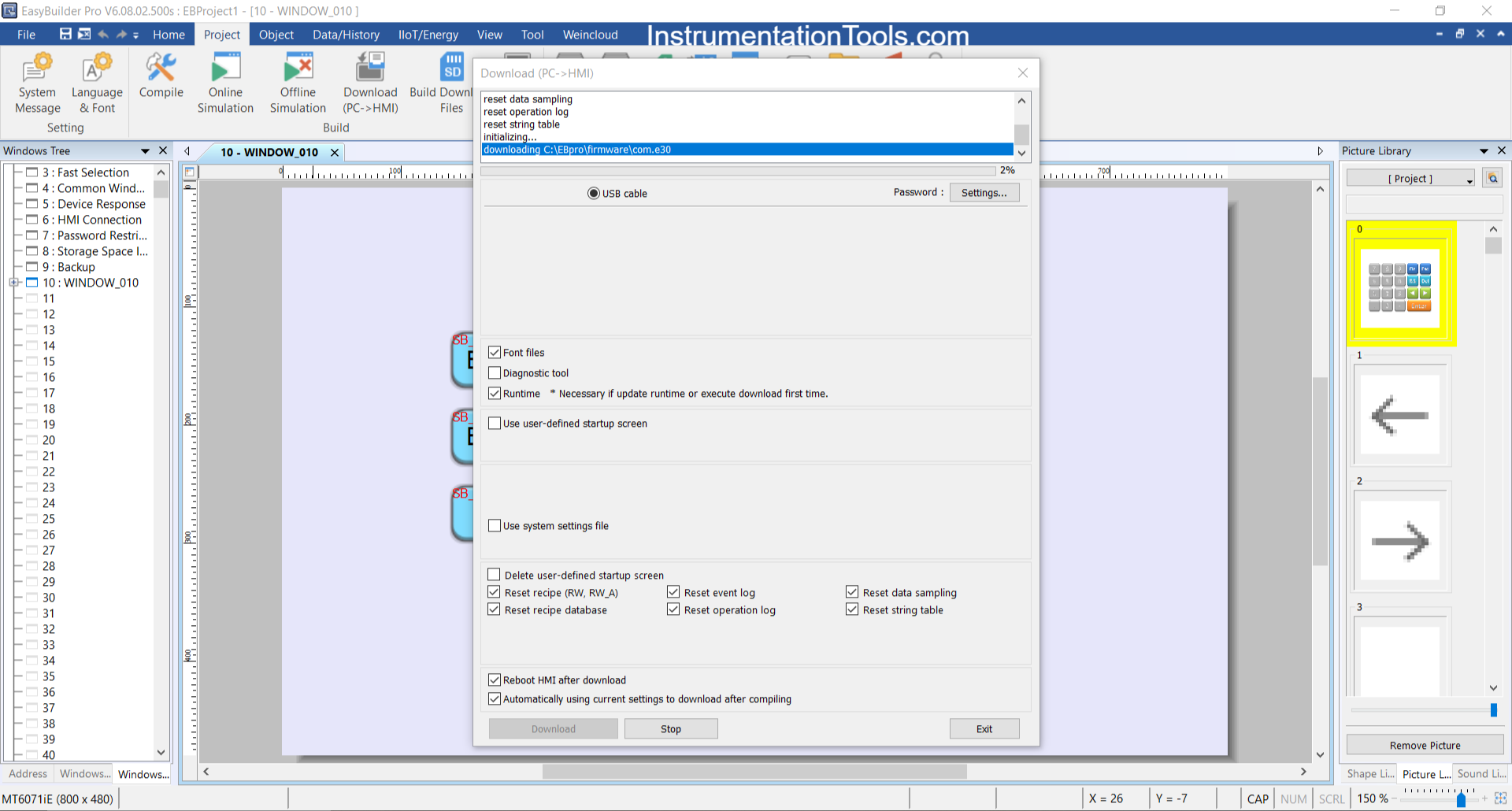This screenshot has height=811, width=1512.
Task: Open the [ Project ] library dropdown
Action: pos(1410,179)
